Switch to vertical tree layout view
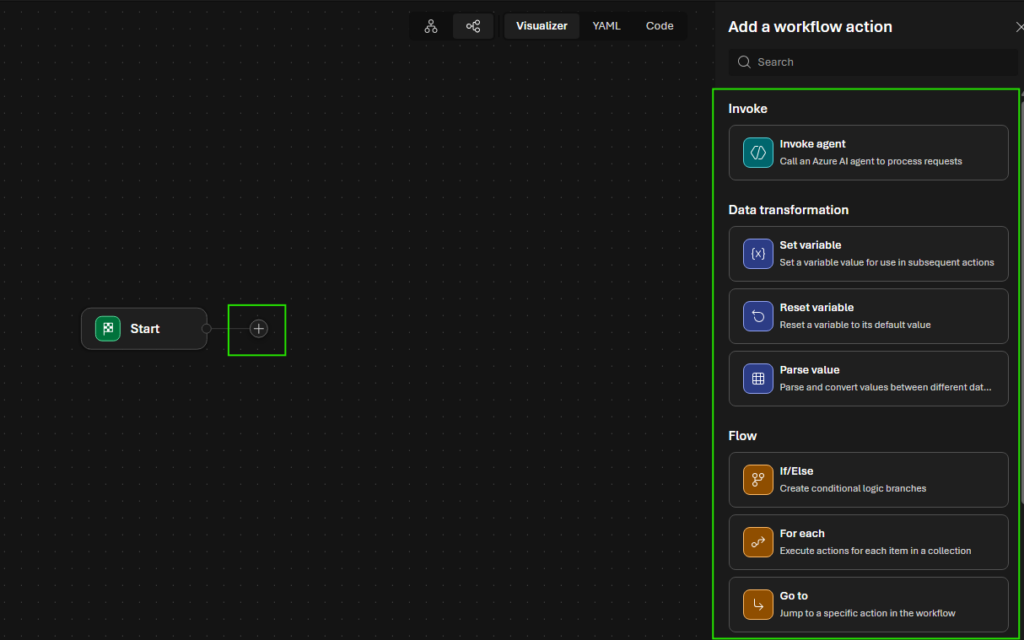This screenshot has width=1024, height=640. point(431,26)
